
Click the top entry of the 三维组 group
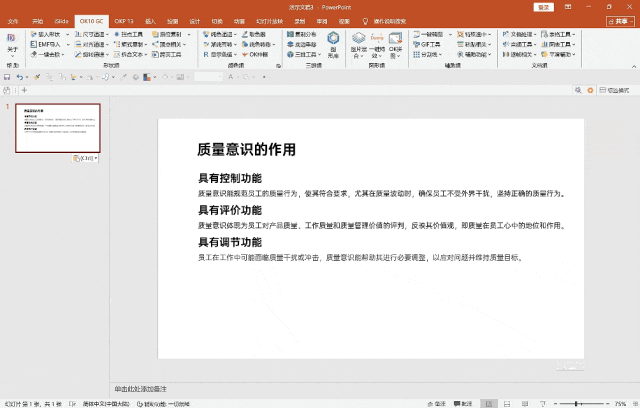(x=302, y=34)
